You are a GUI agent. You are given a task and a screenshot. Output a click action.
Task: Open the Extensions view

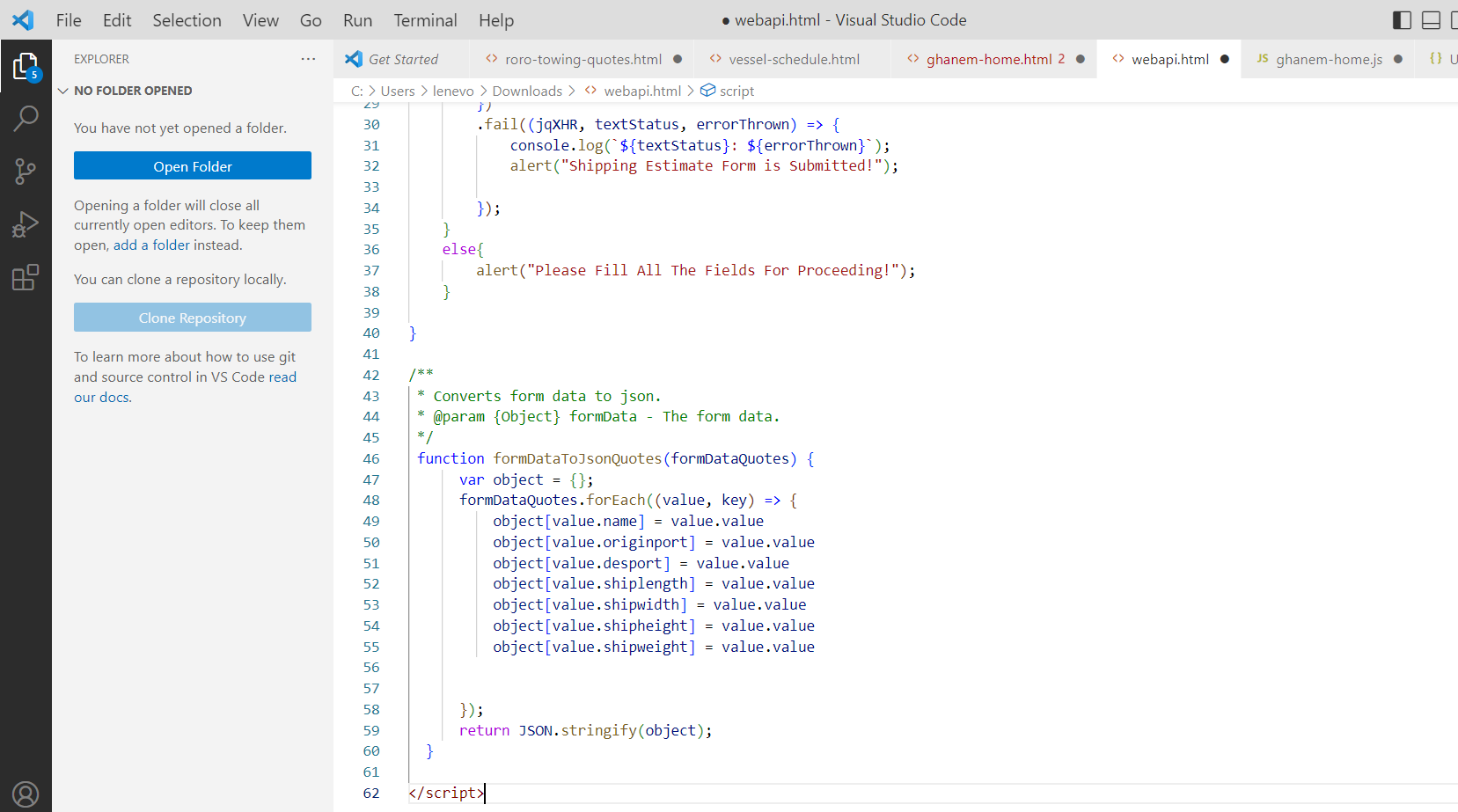[26, 276]
